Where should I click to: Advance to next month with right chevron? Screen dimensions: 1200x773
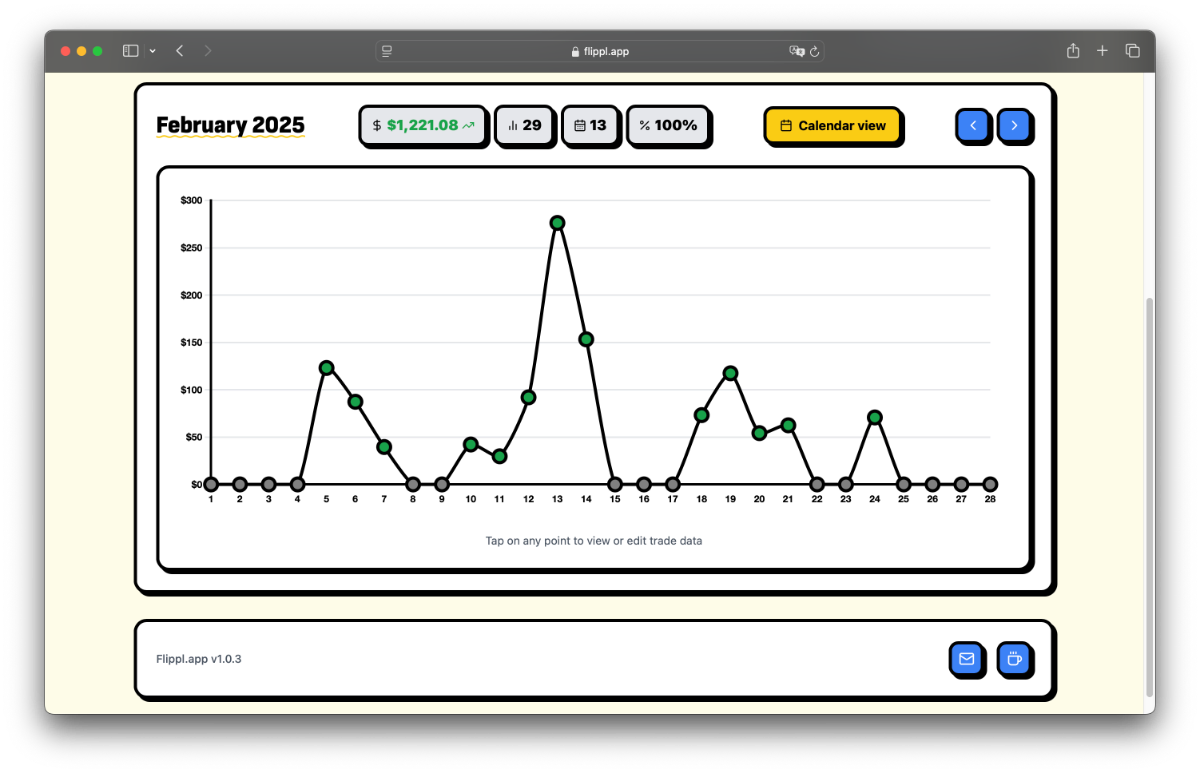[x=1016, y=125]
